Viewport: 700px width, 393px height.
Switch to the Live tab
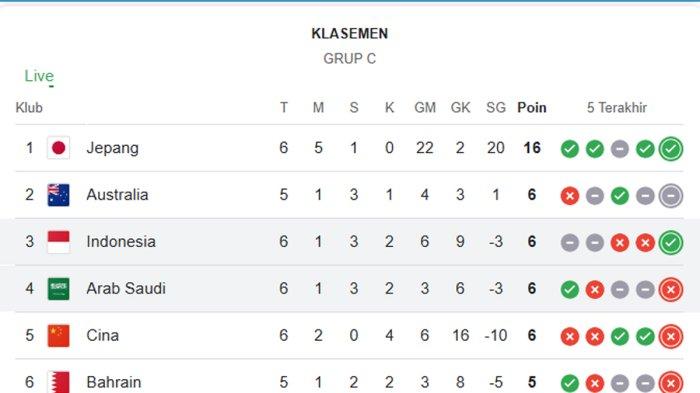[x=39, y=76]
